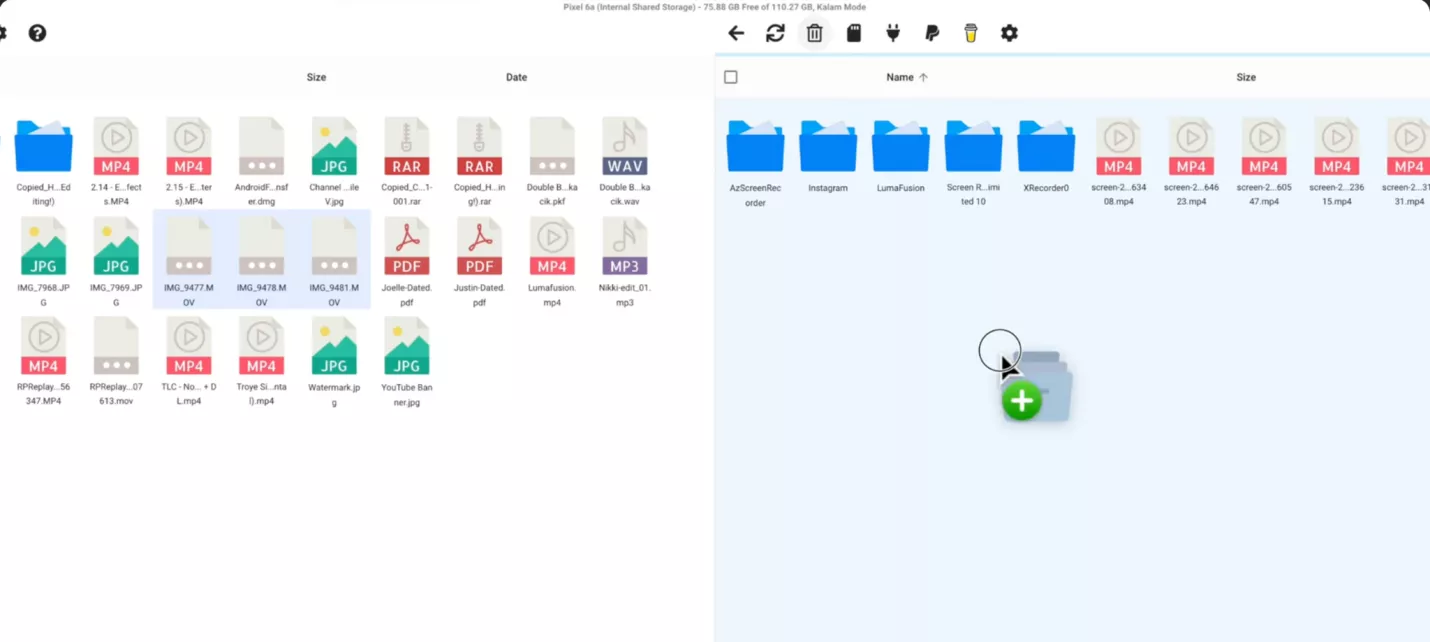Select the LumaFusion folder on device
The height and width of the screenshot is (642, 1430).
901,157
